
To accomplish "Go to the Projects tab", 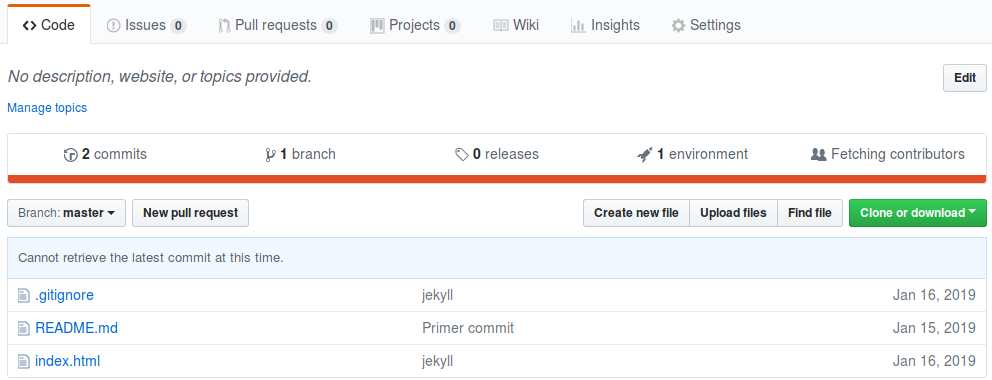I will click(415, 25).
